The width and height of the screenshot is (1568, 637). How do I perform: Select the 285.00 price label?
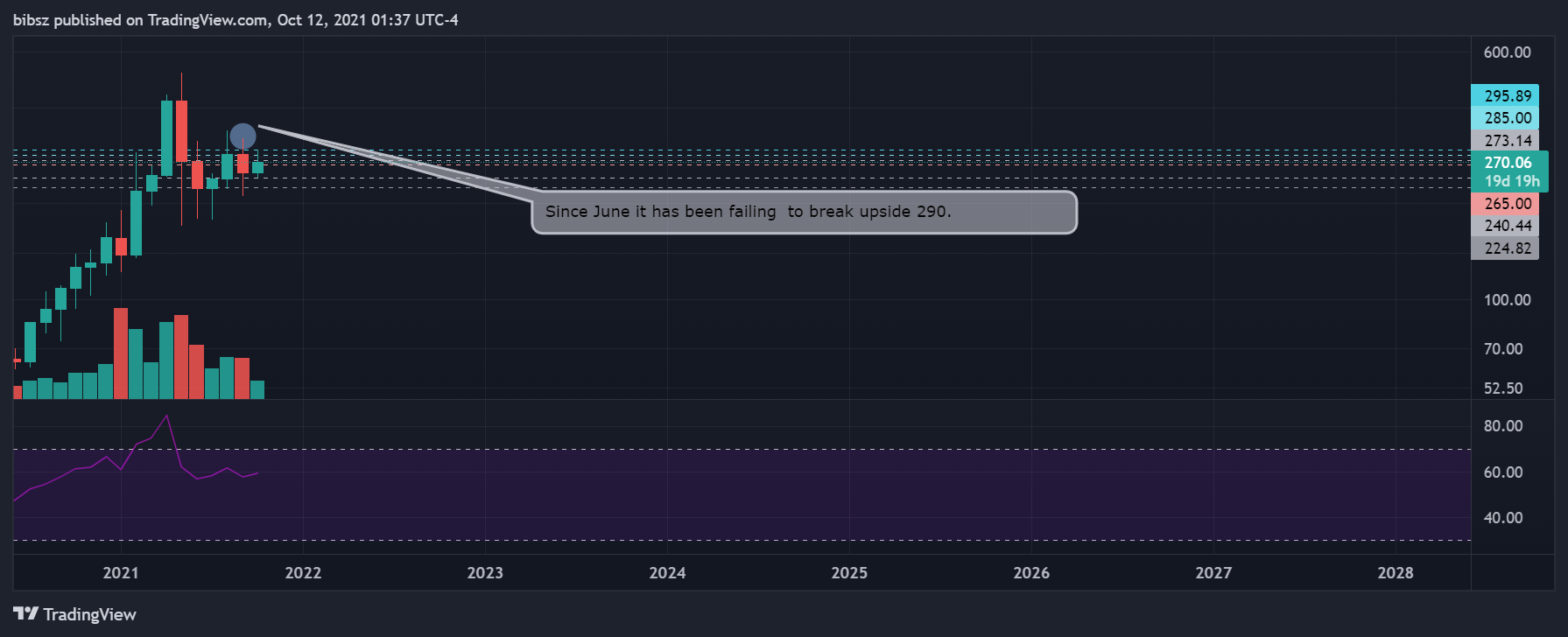1505,117
